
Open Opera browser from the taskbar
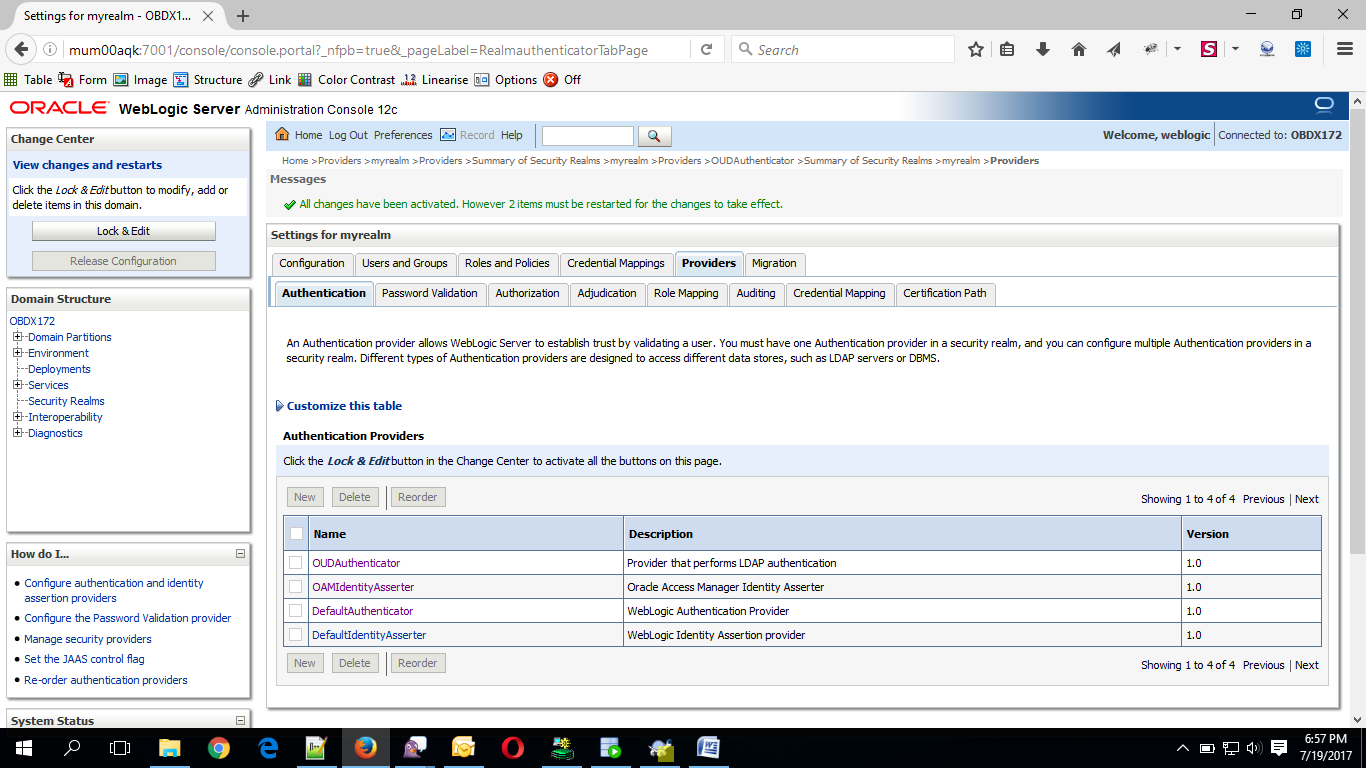512,747
